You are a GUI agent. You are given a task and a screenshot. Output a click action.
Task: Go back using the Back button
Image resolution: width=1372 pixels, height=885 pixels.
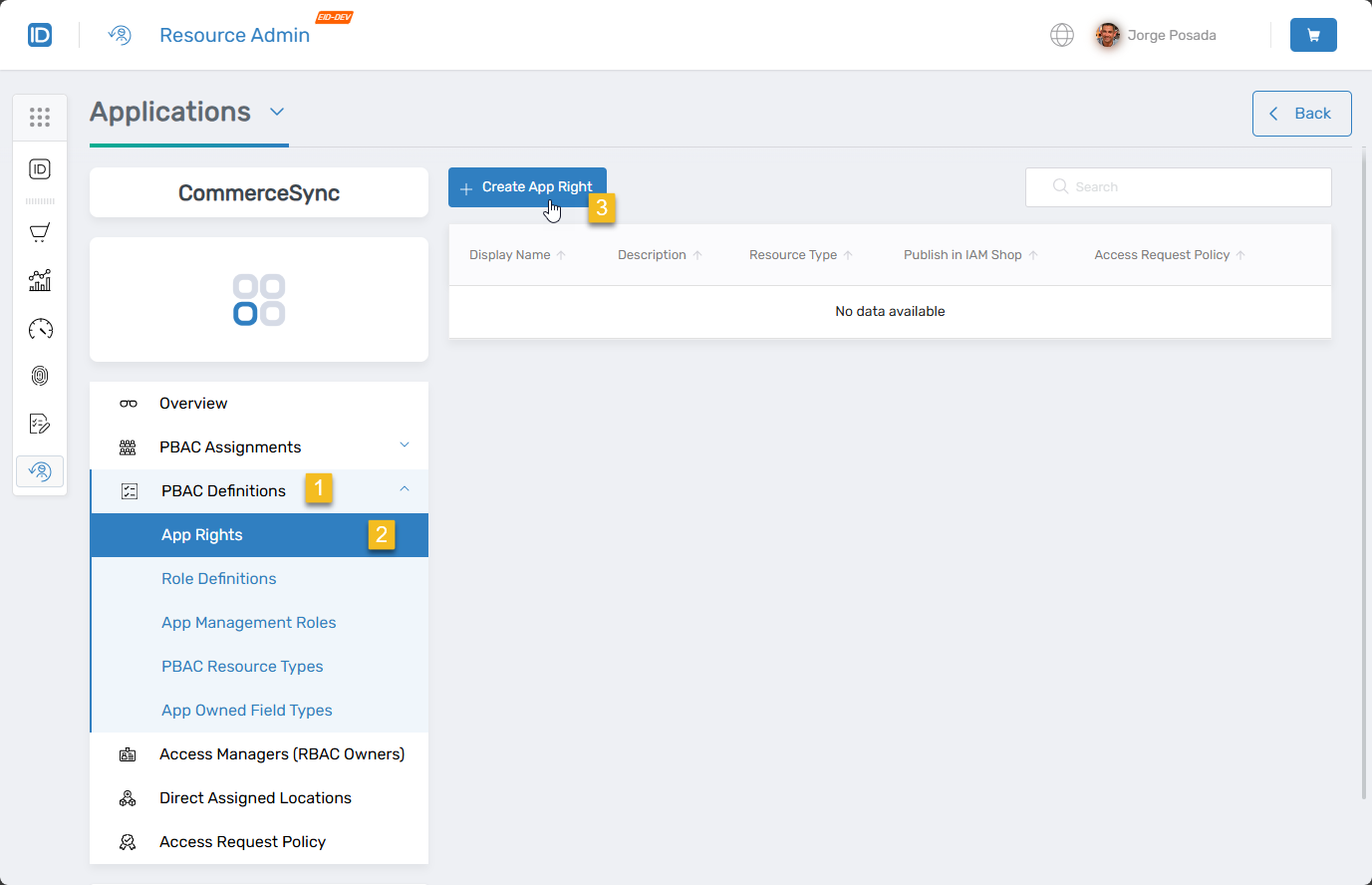1301,114
